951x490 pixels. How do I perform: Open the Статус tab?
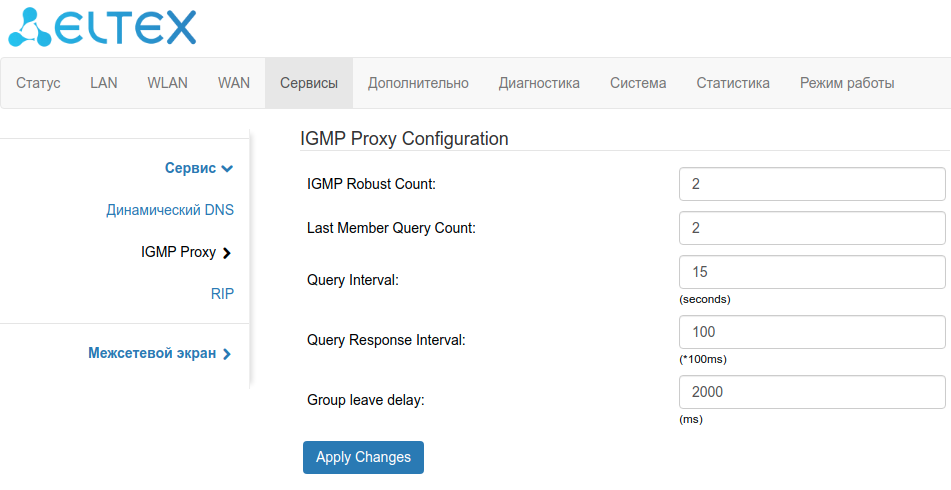coord(39,83)
